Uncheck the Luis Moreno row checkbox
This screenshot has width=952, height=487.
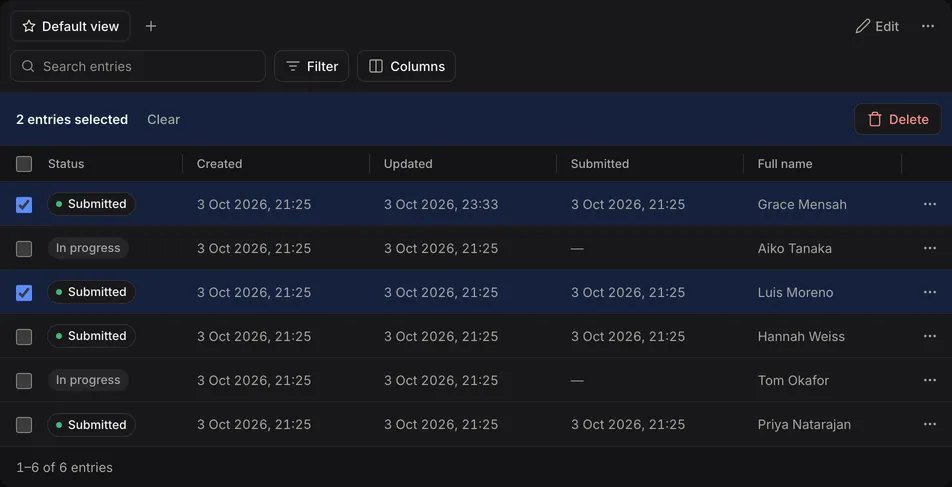(x=24, y=293)
